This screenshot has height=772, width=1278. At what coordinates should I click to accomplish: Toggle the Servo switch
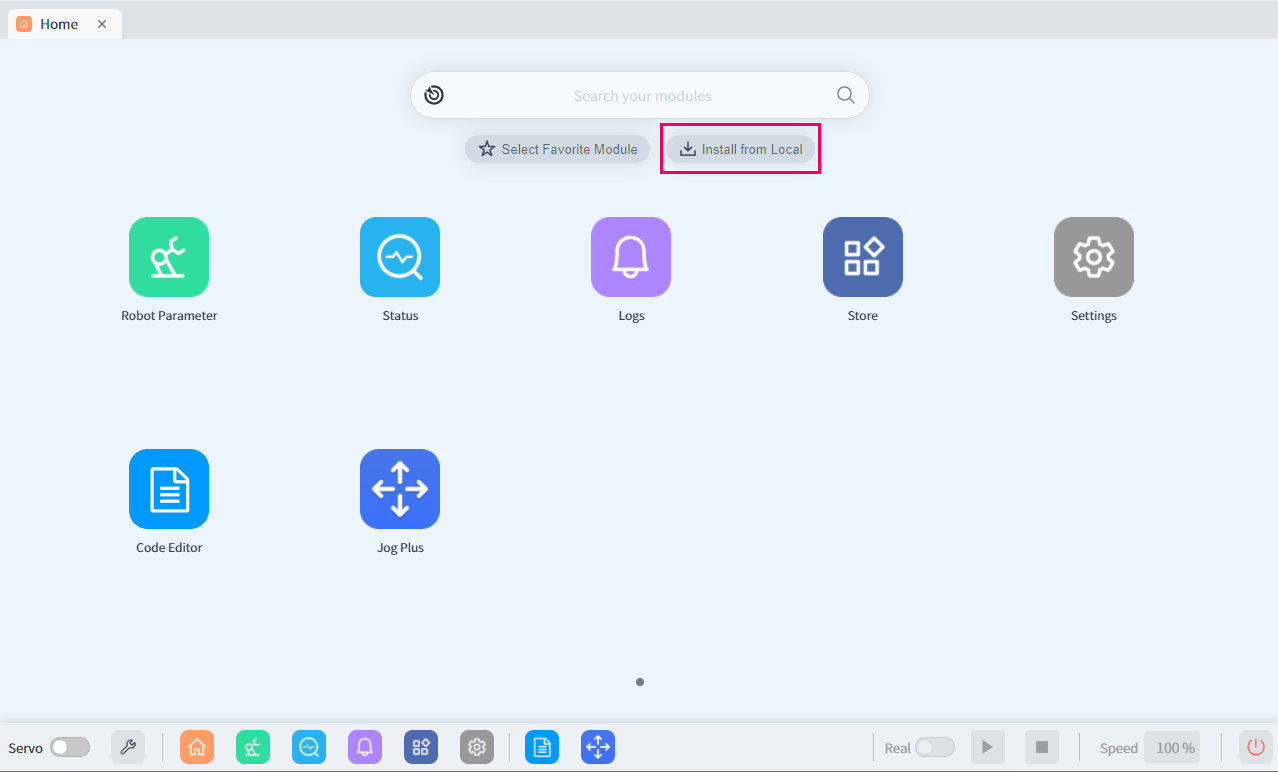click(70, 747)
